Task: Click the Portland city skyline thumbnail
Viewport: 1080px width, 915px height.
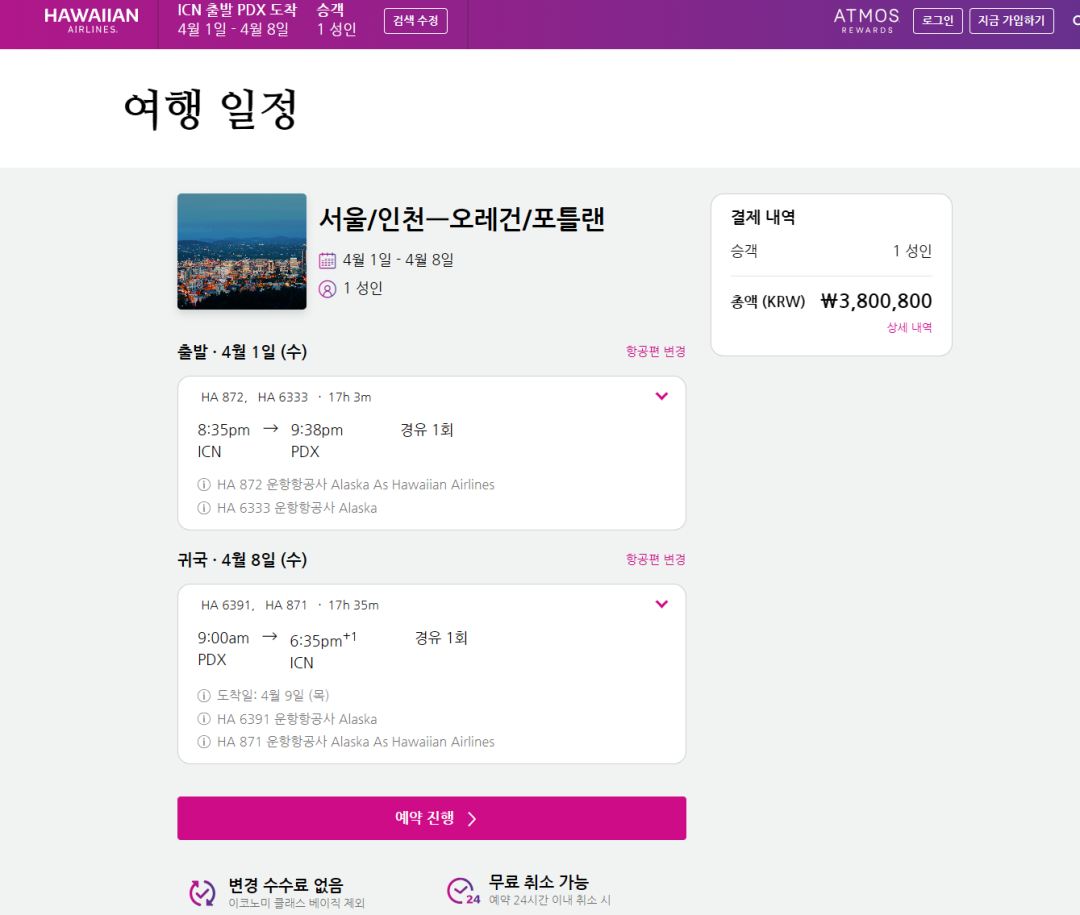Action: point(242,251)
